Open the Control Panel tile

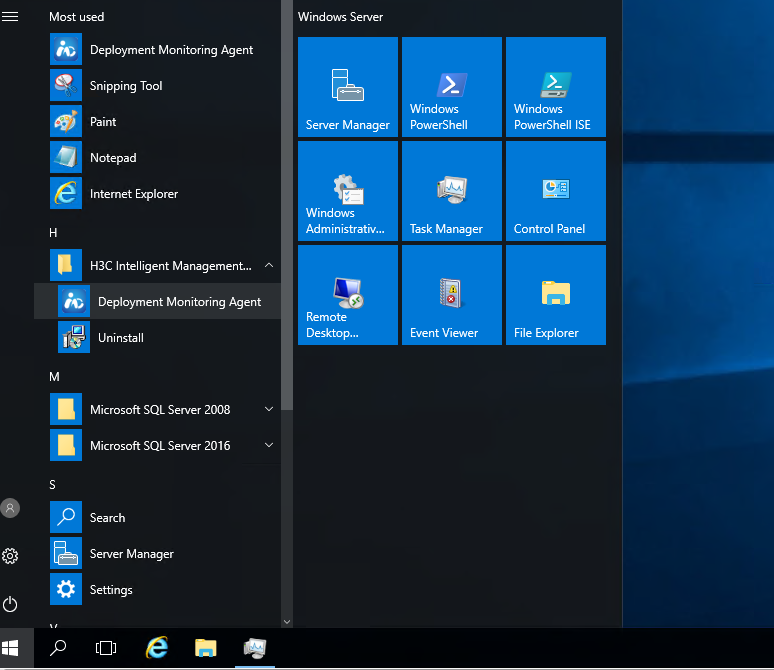[556, 191]
